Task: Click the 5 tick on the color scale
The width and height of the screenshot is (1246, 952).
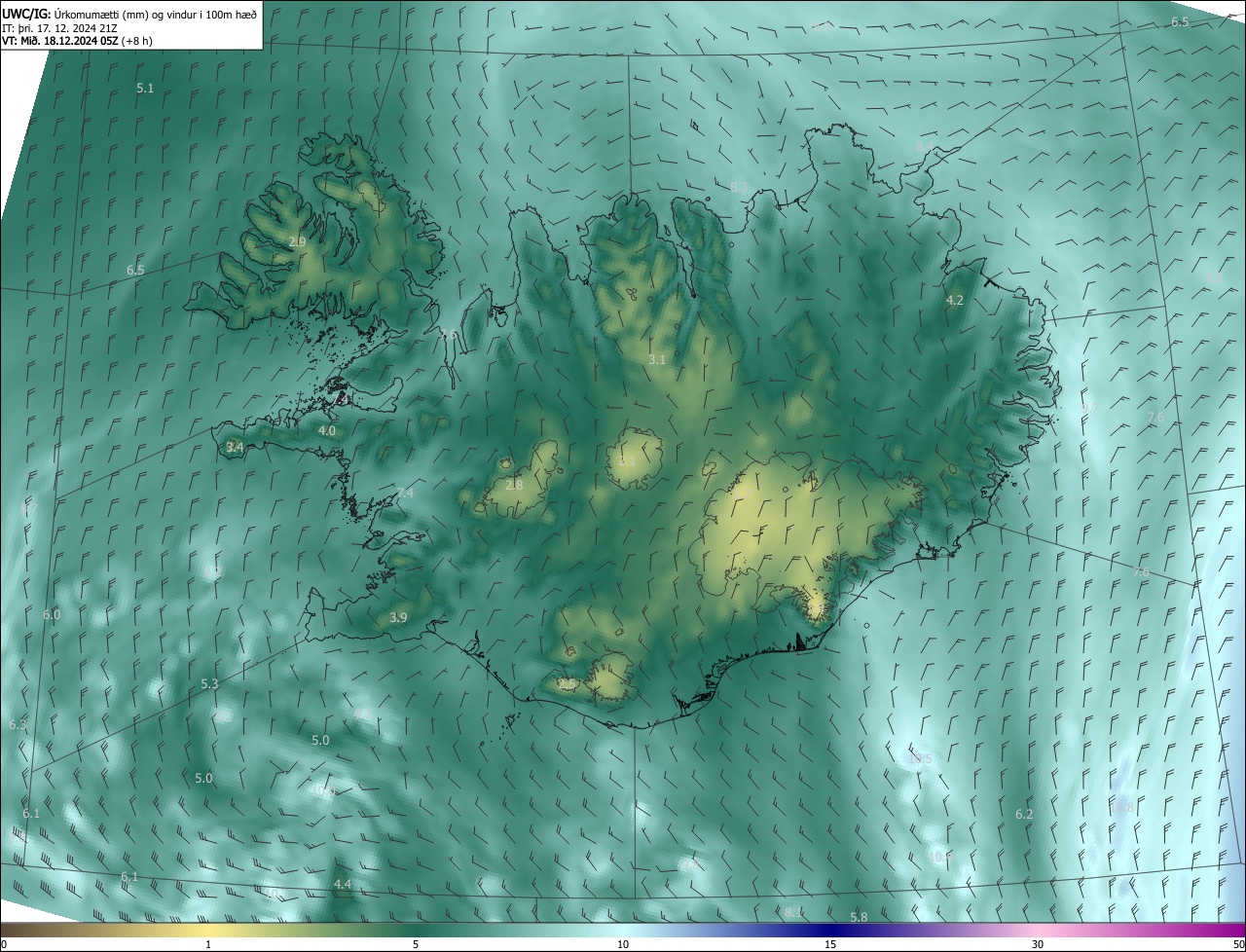Action: click(416, 945)
